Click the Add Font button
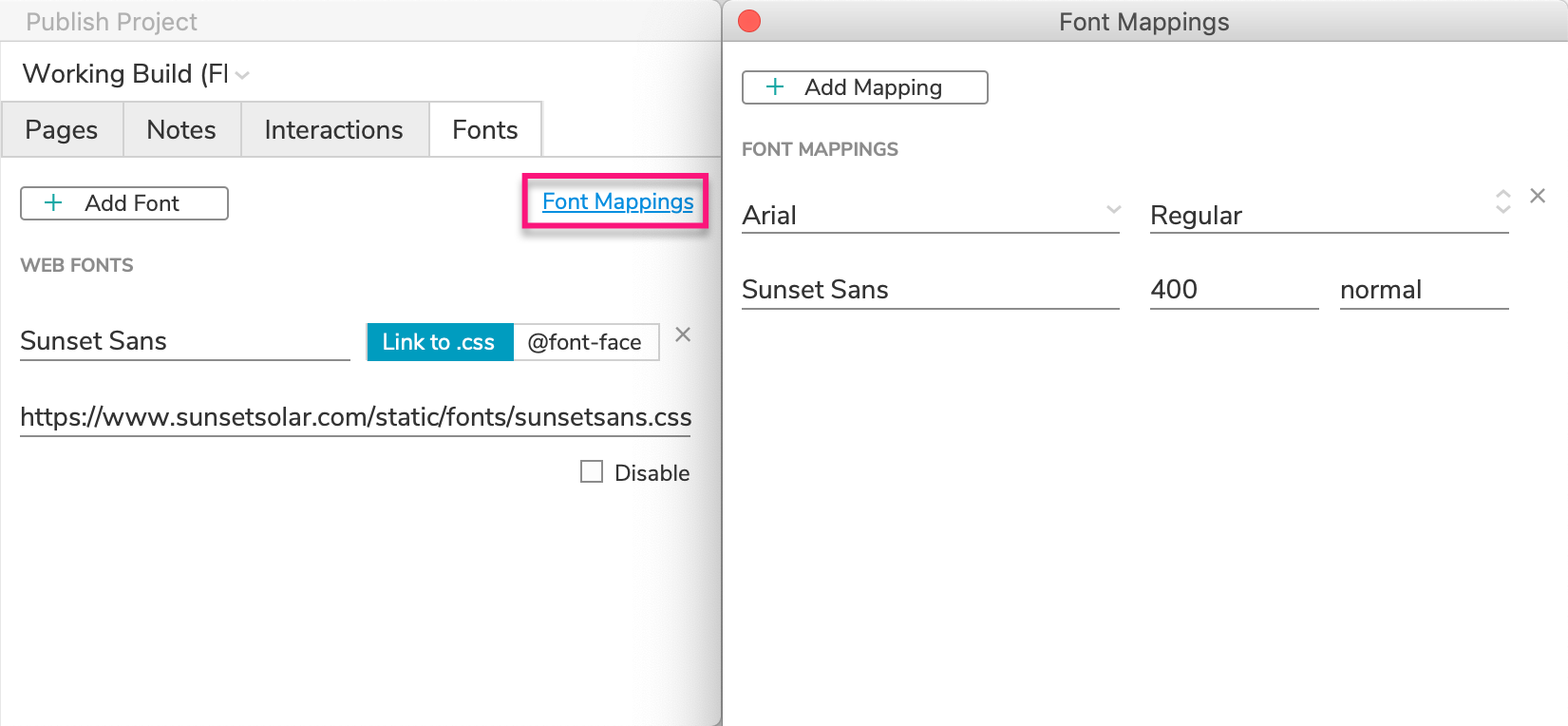The width and height of the screenshot is (1568, 726). (124, 203)
